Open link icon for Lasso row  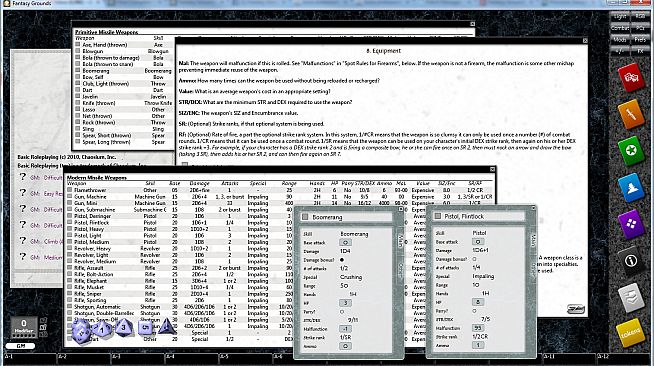click(x=78, y=109)
